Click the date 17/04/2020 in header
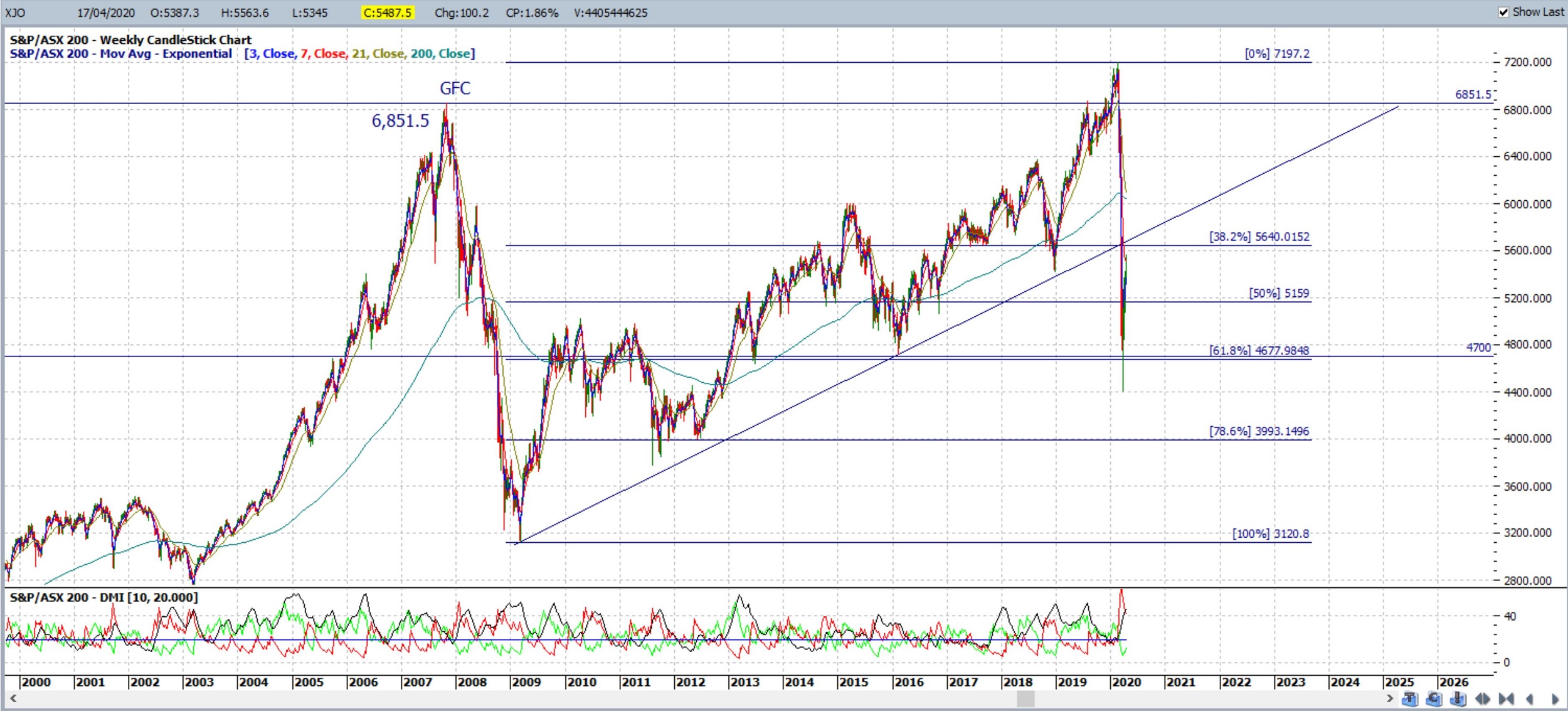 [x=105, y=13]
